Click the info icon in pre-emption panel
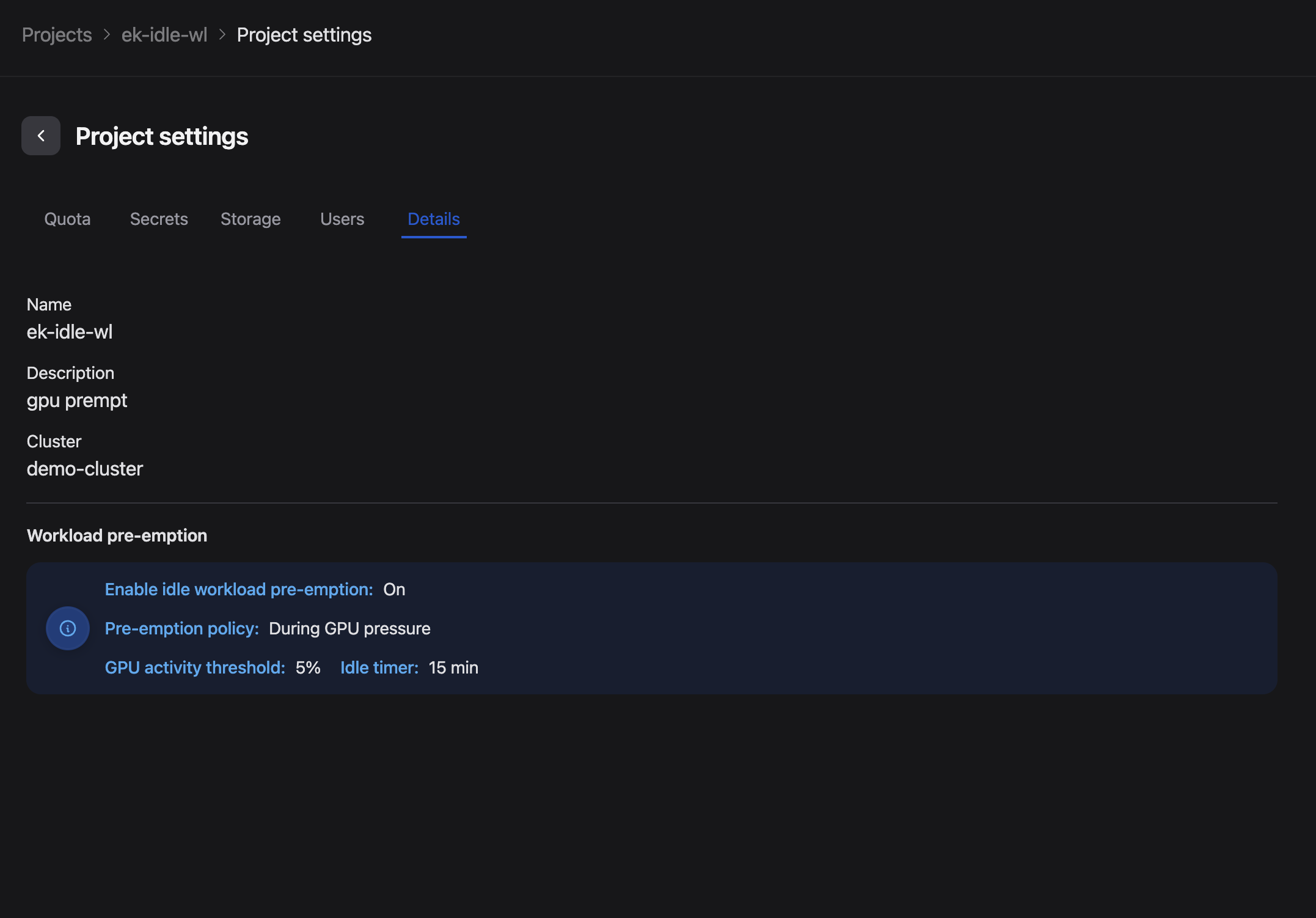Image resolution: width=1316 pixels, height=918 pixels. 68,628
